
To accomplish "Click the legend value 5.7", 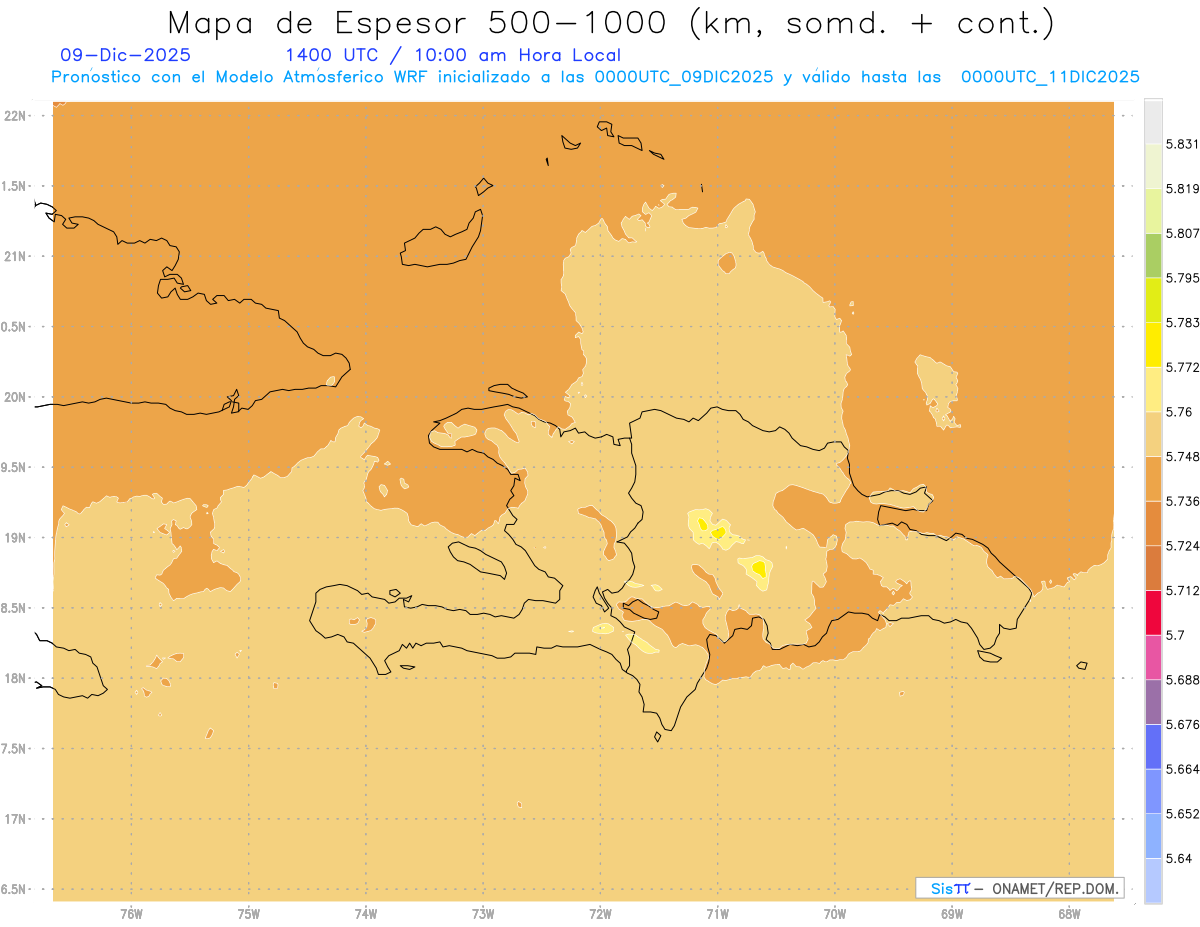I will point(1175,635).
